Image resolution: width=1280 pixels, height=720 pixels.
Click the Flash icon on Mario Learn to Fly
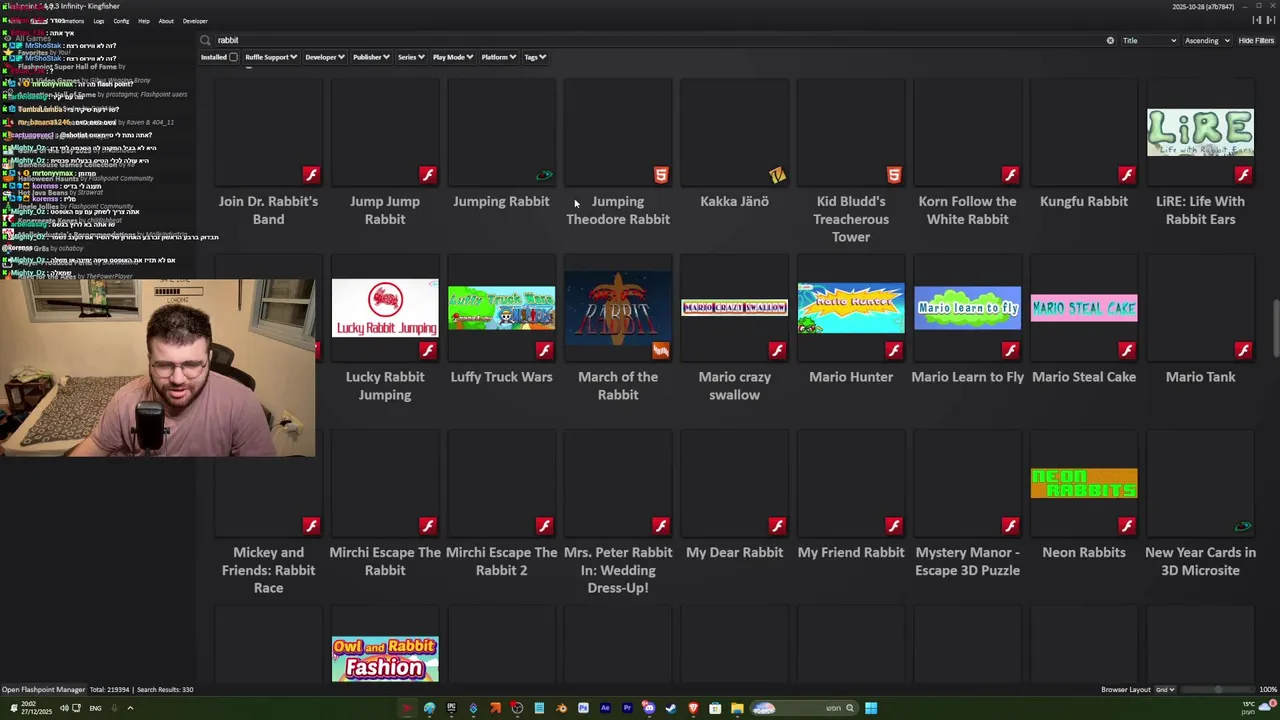coord(1010,350)
